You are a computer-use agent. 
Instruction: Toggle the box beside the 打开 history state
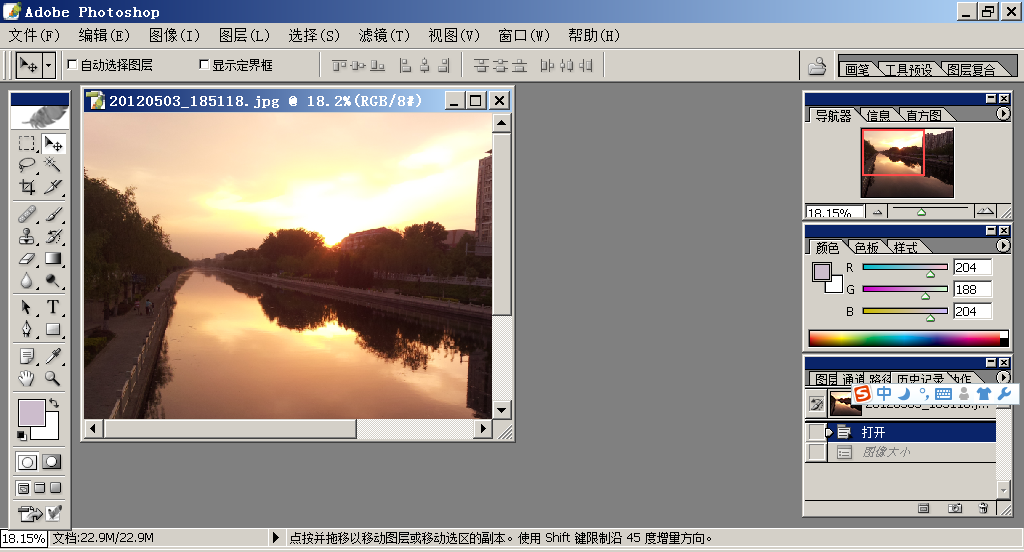point(817,432)
